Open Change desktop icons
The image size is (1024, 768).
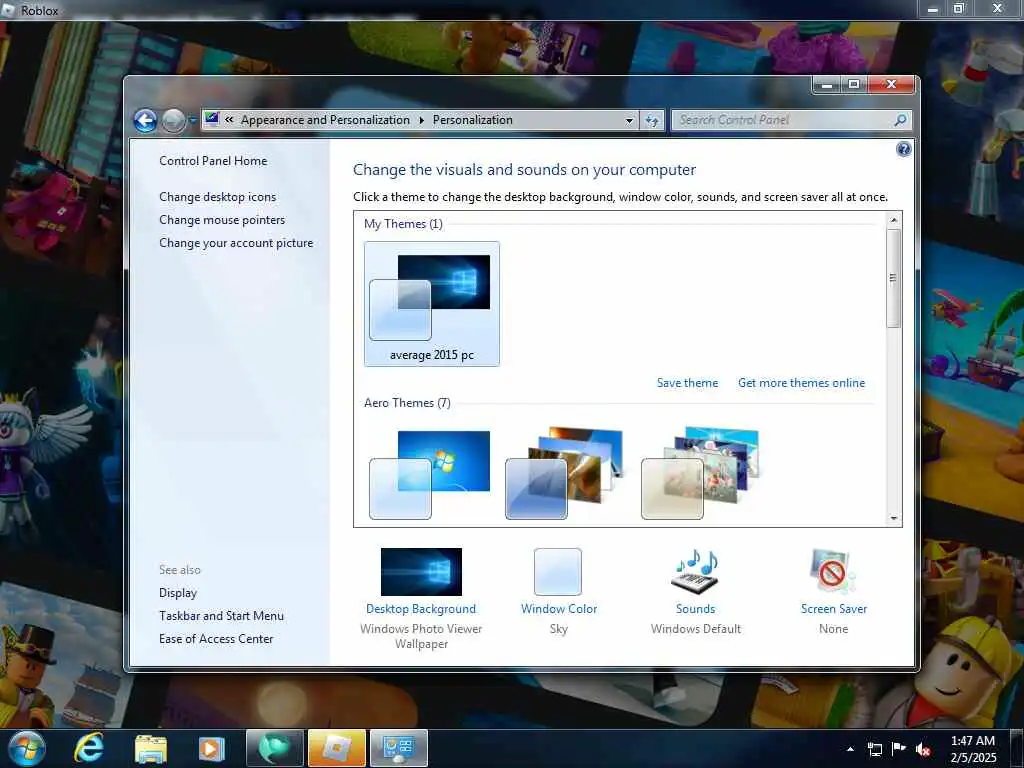[217, 197]
